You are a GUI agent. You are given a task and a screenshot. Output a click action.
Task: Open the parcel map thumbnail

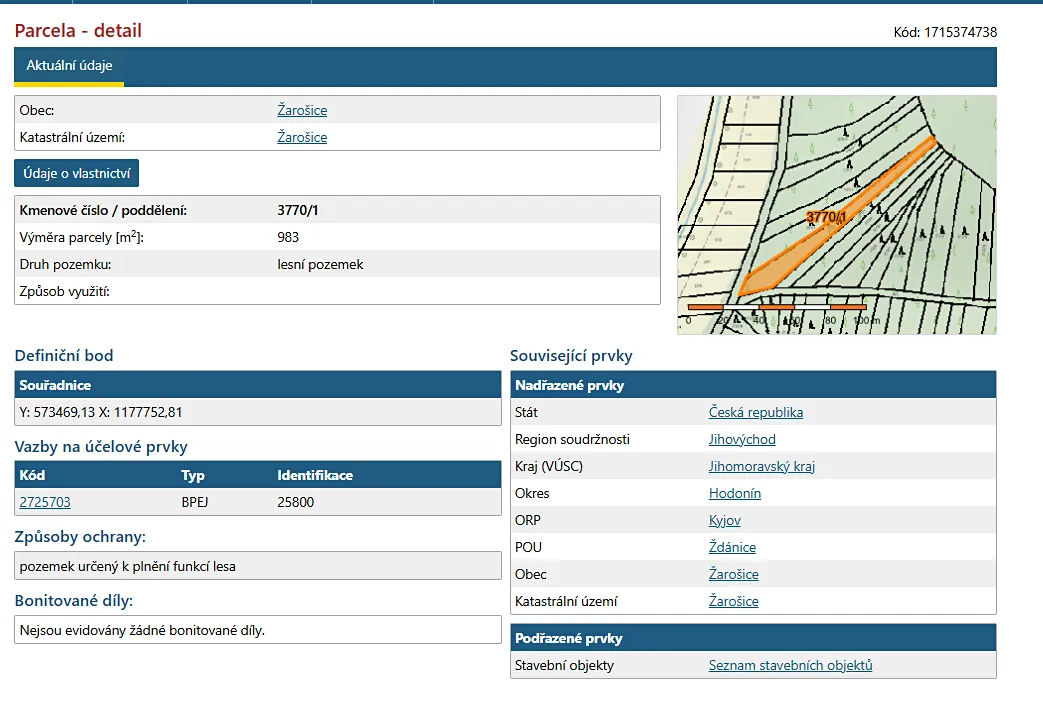coord(837,215)
